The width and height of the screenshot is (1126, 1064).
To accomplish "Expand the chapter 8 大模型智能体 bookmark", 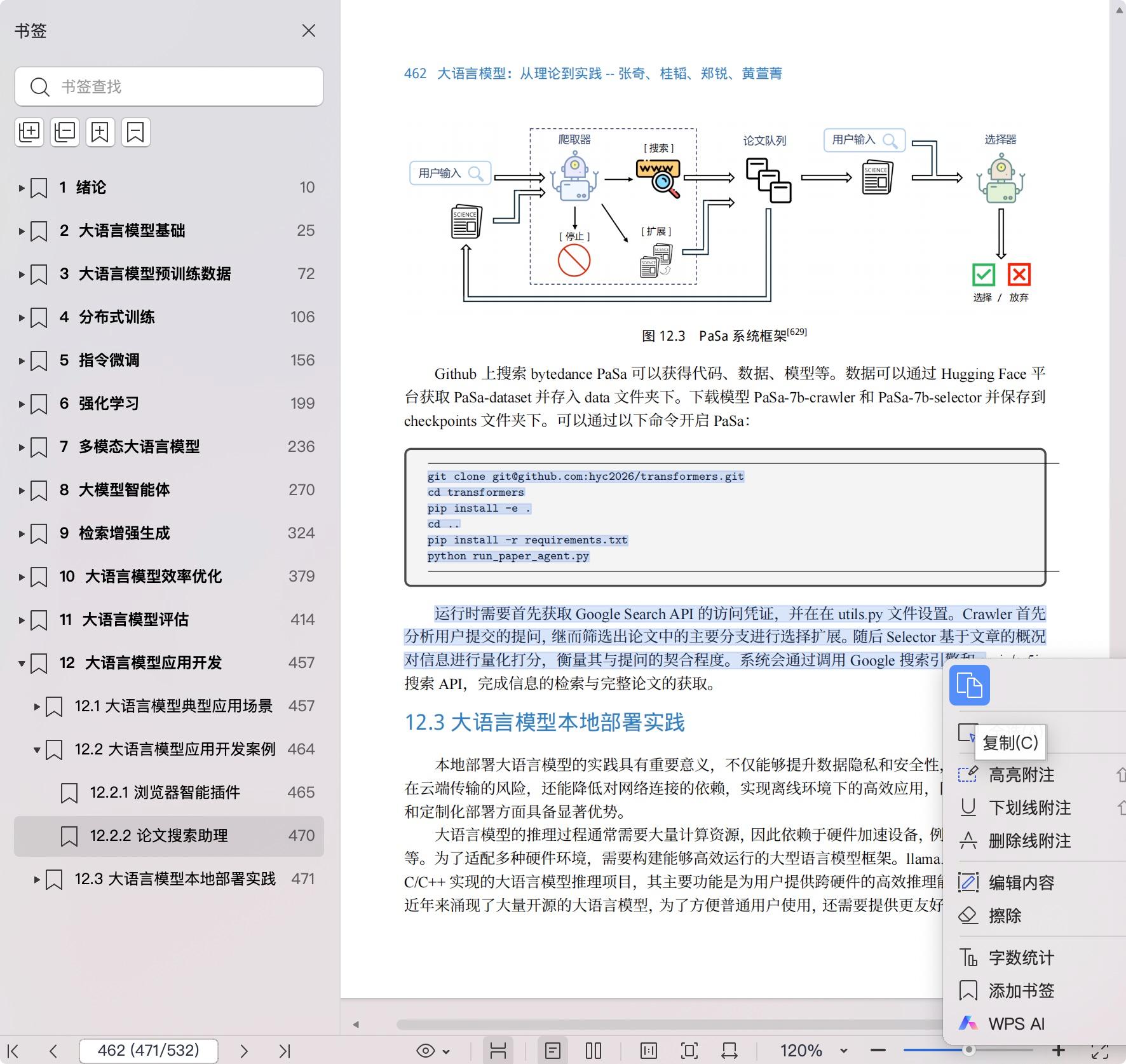I will [22, 490].
